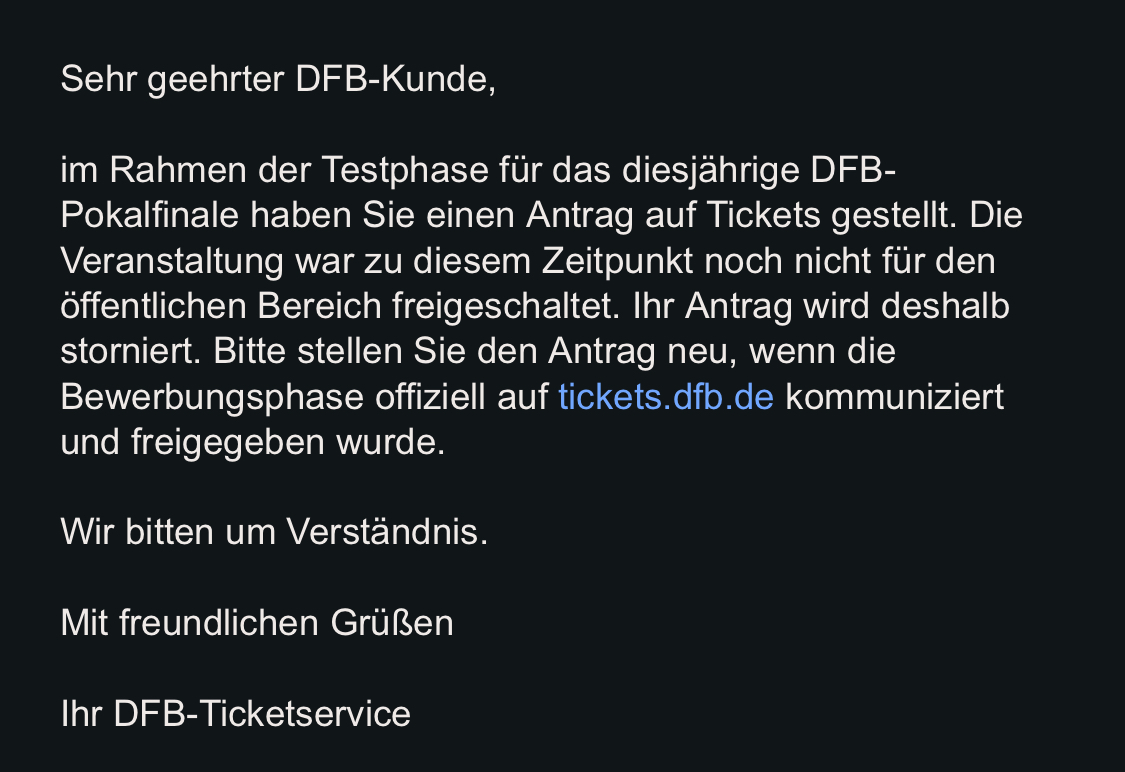
Task: Click the word 'offiziell' before the link
Action: pyautogui.click(x=432, y=397)
